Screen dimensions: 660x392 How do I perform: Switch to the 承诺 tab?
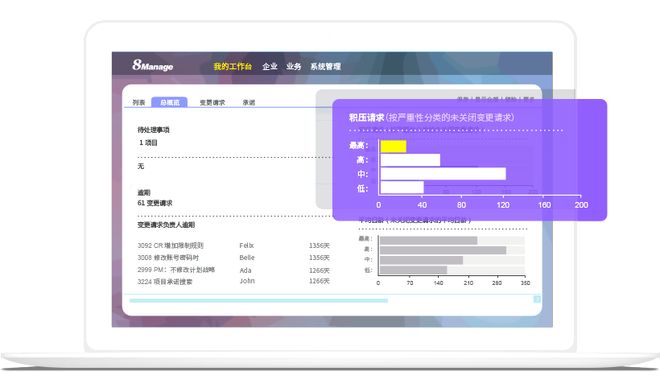pos(249,102)
